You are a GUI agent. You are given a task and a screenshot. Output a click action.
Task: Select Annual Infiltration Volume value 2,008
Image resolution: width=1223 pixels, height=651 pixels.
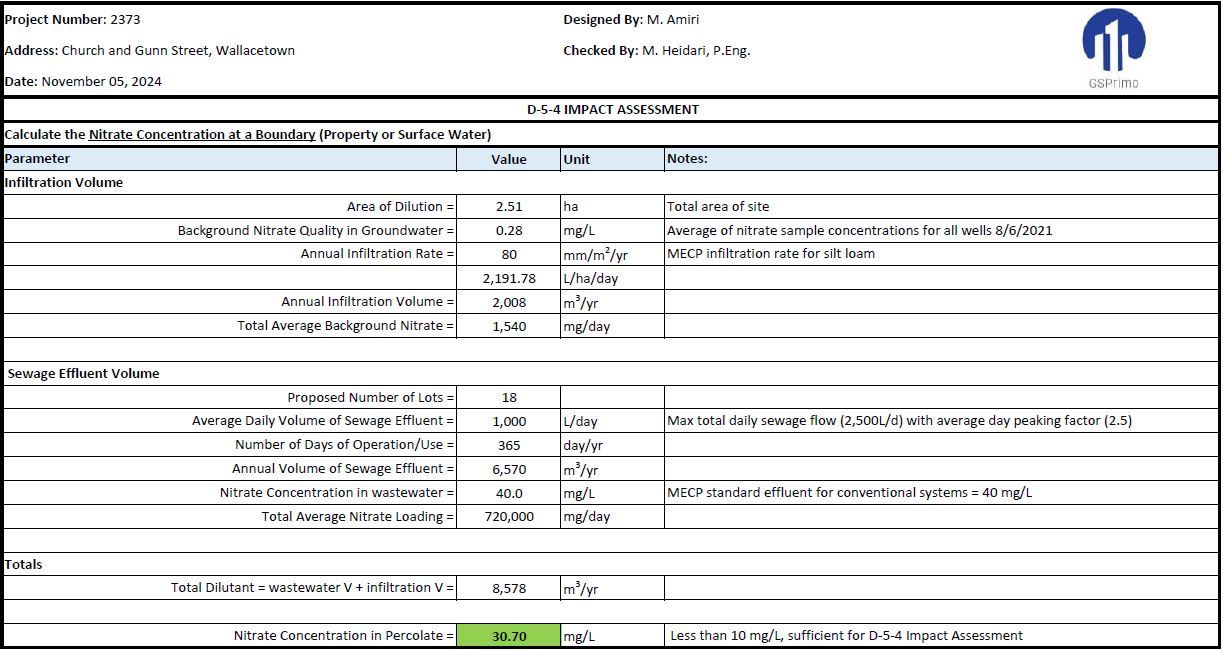click(x=508, y=302)
